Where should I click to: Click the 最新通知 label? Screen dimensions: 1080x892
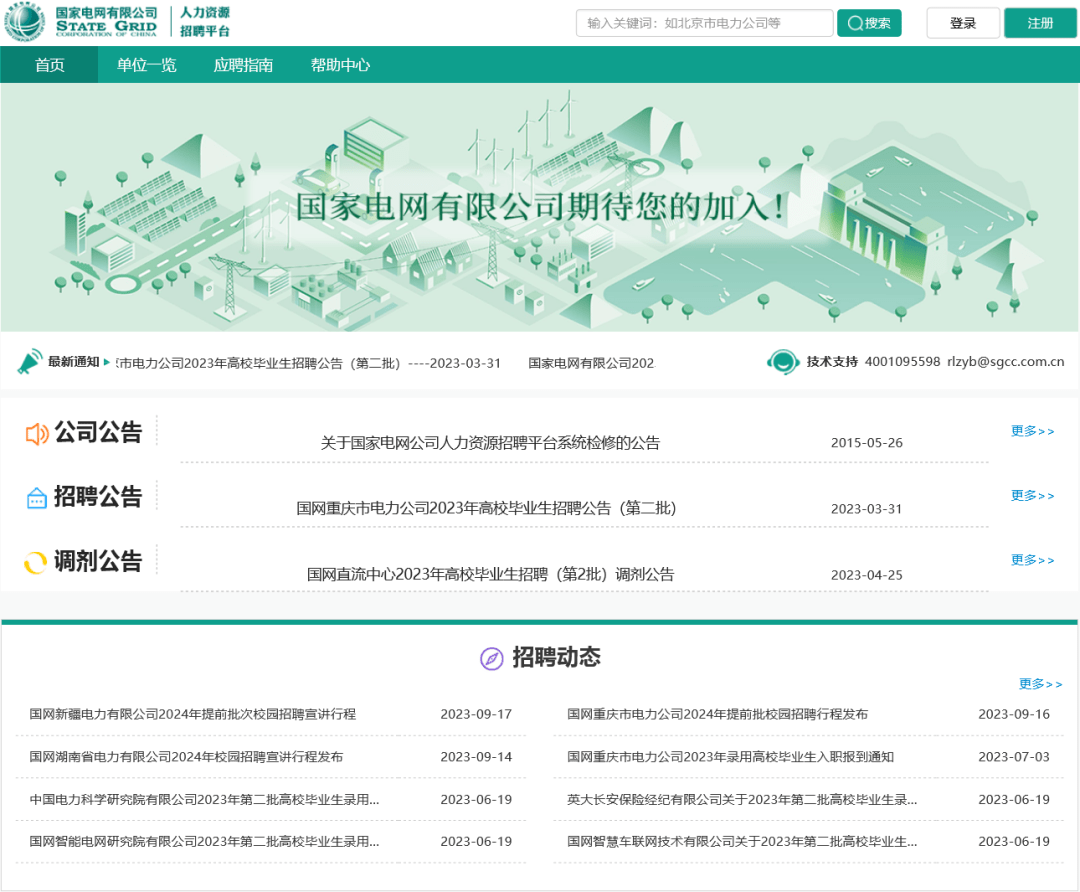[74, 362]
